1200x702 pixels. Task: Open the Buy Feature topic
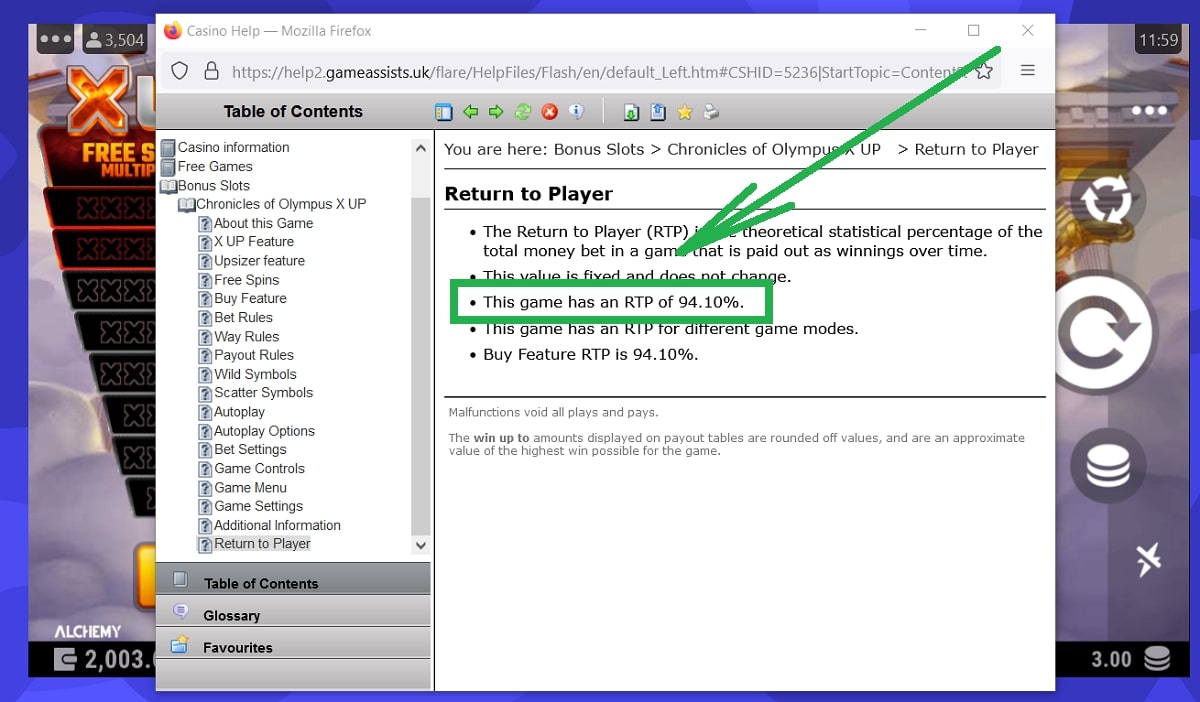tap(250, 298)
